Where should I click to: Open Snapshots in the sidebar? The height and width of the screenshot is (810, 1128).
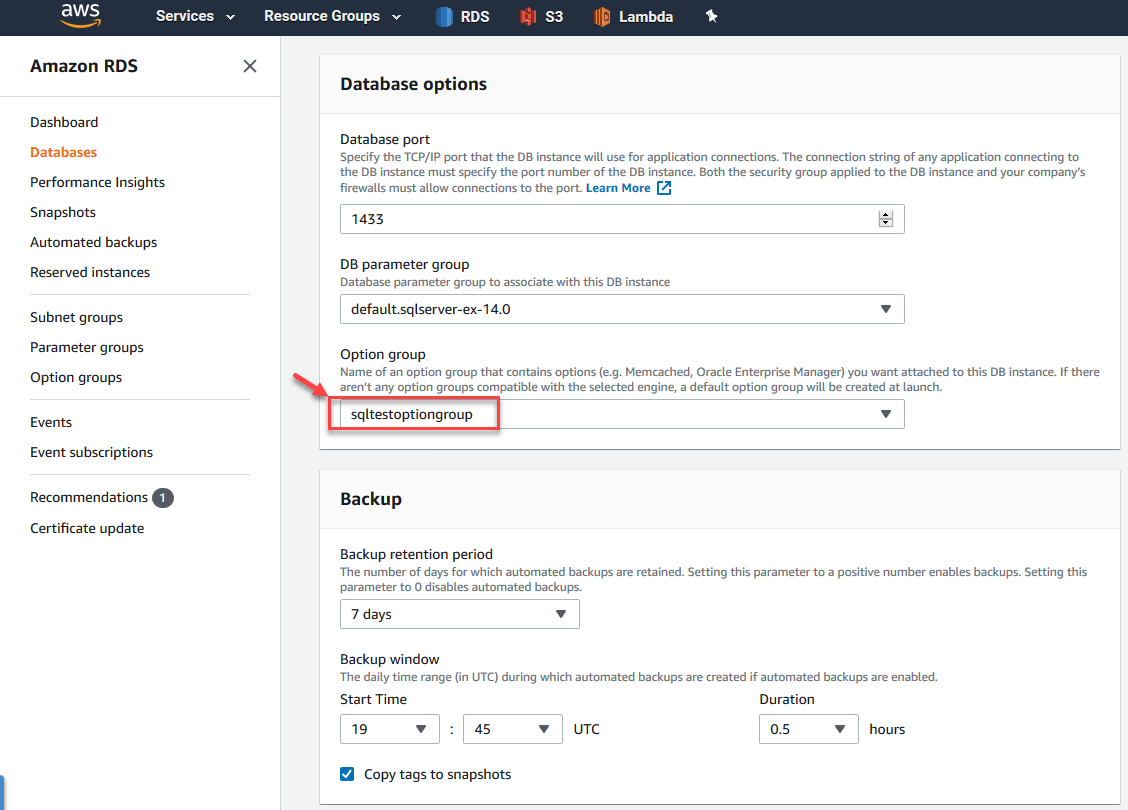63,212
